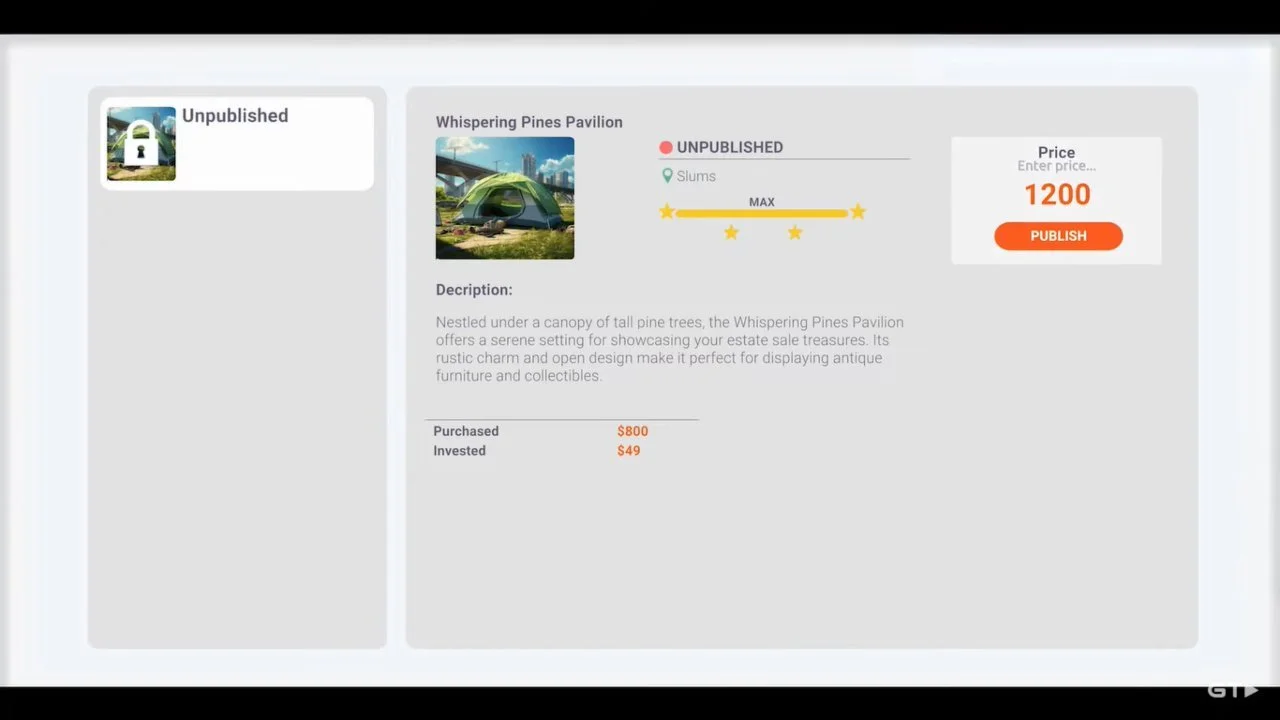Click the $800 Purchased amount
Screen dimensions: 1280x720
(x=632, y=431)
